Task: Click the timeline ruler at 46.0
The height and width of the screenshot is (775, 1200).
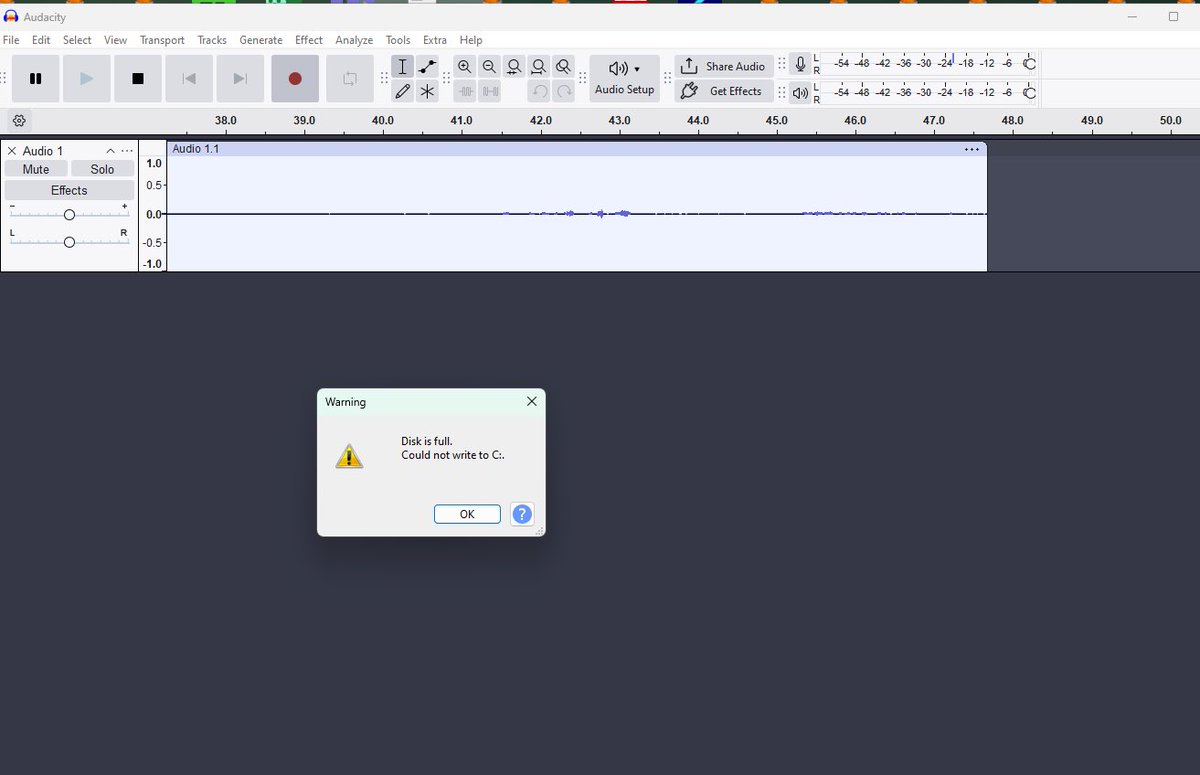Action: [855, 120]
